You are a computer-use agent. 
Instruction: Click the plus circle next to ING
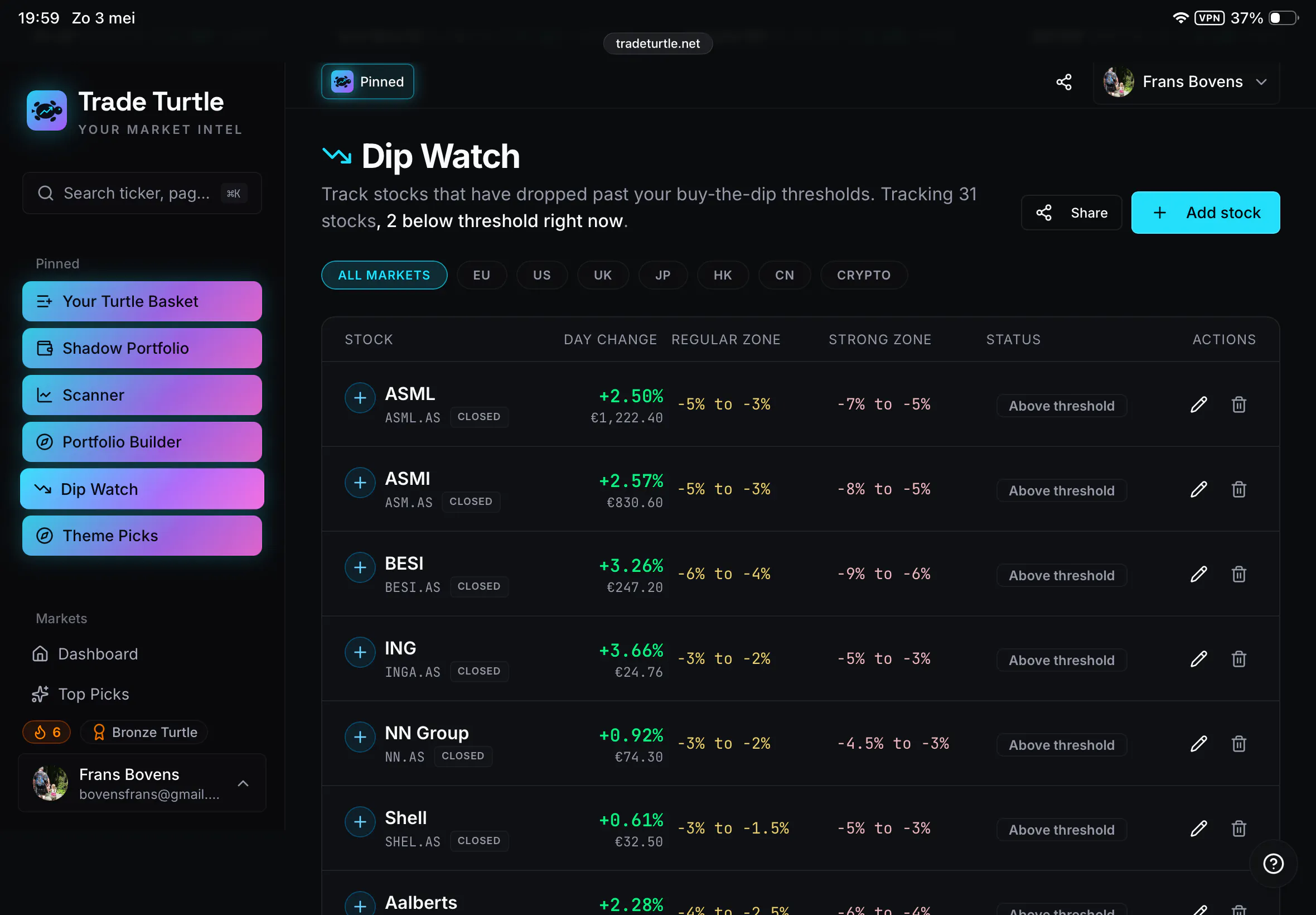[x=360, y=652]
